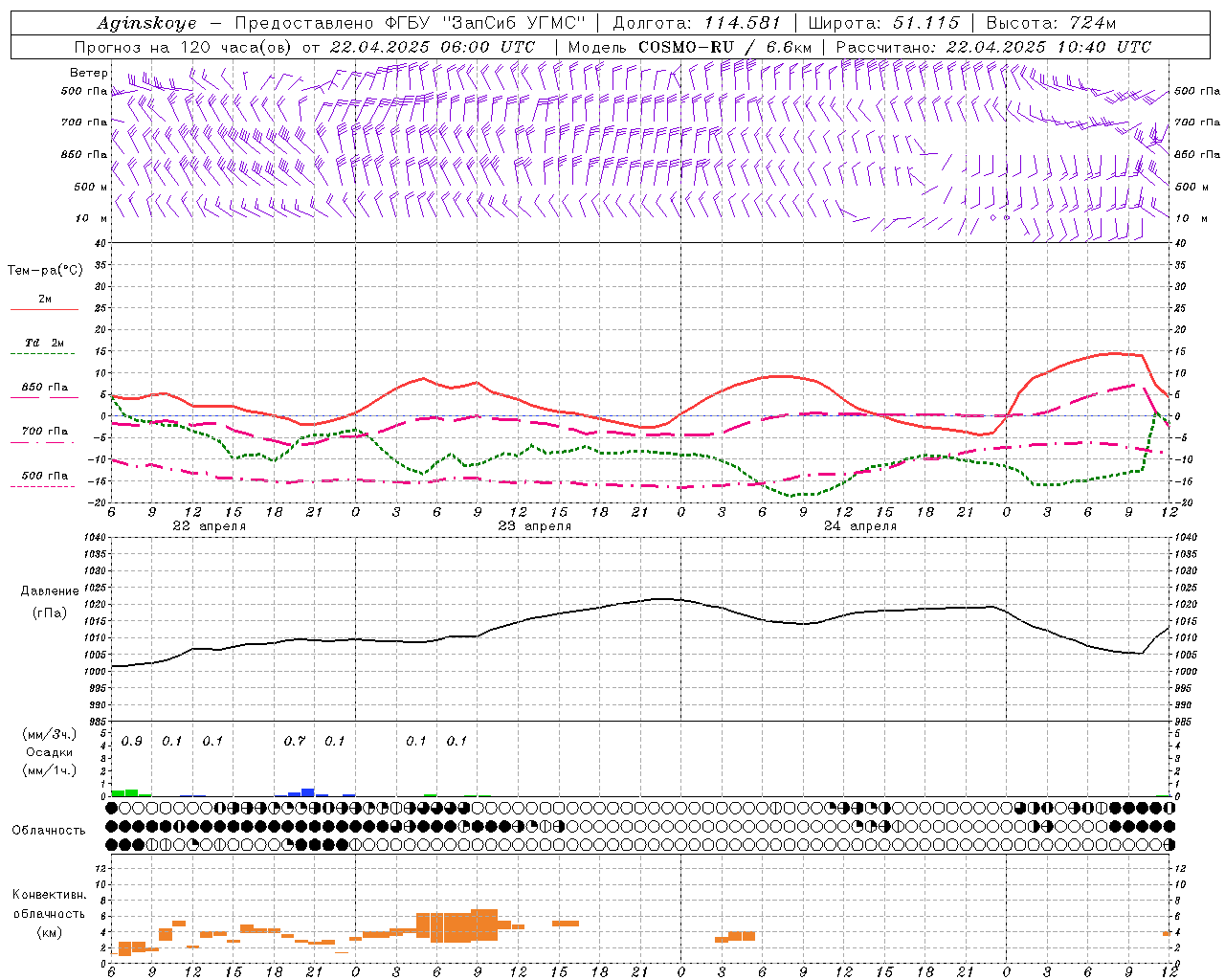The width and height of the screenshot is (1225, 980).
Task: Select the 500 гПа legend entry below 700 гПа legend
Action: click(44, 476)
